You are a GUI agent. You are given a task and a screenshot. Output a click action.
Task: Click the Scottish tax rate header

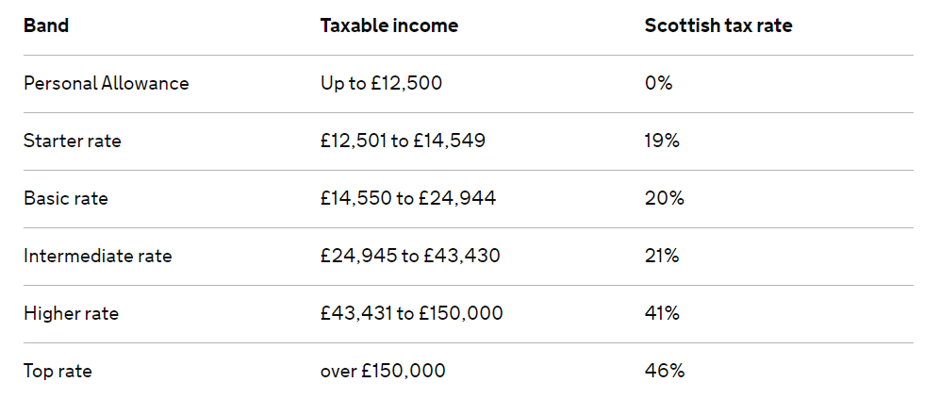click(x=718, y=26)
